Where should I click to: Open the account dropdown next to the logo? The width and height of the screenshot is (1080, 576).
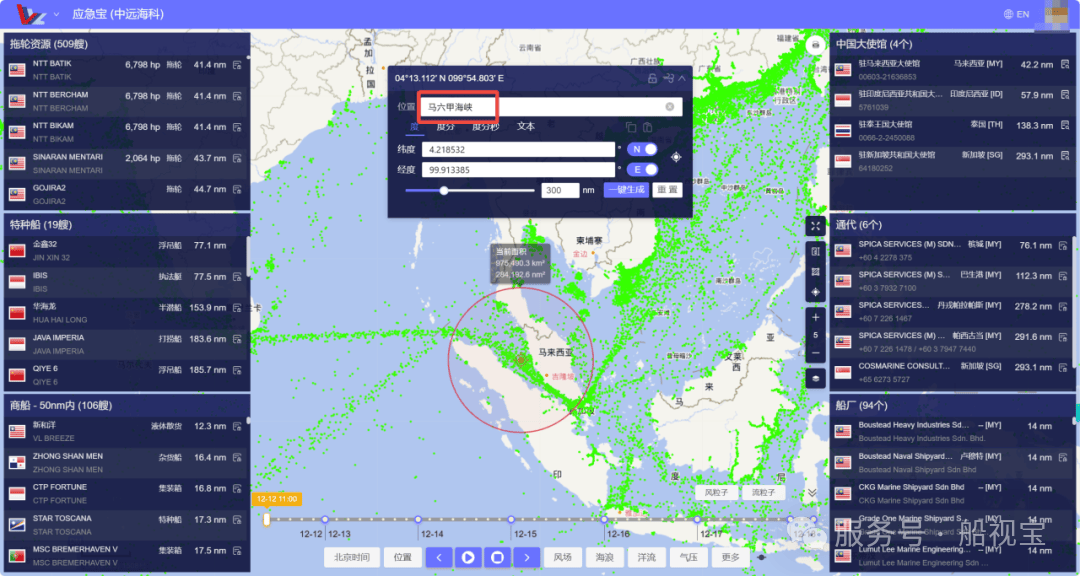tap(56, 14)
